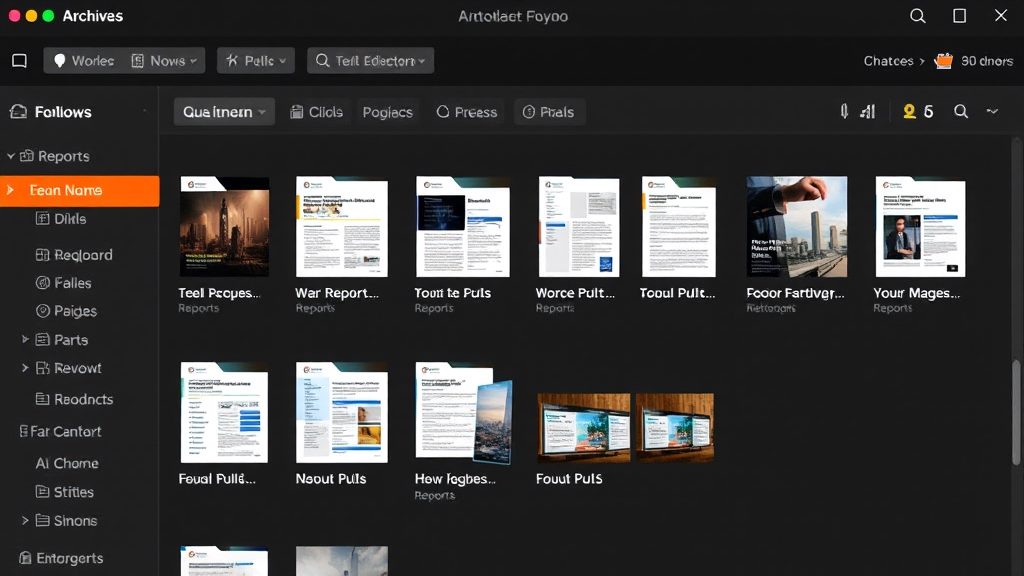Select the highlighted Fean Name item
This screenshot has height=576, width=1024.
point(80,190)
